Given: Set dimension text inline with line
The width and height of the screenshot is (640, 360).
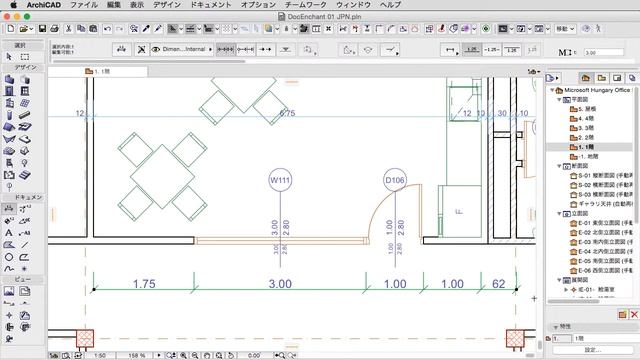Looking at the screenshot, I should (492, 49).
